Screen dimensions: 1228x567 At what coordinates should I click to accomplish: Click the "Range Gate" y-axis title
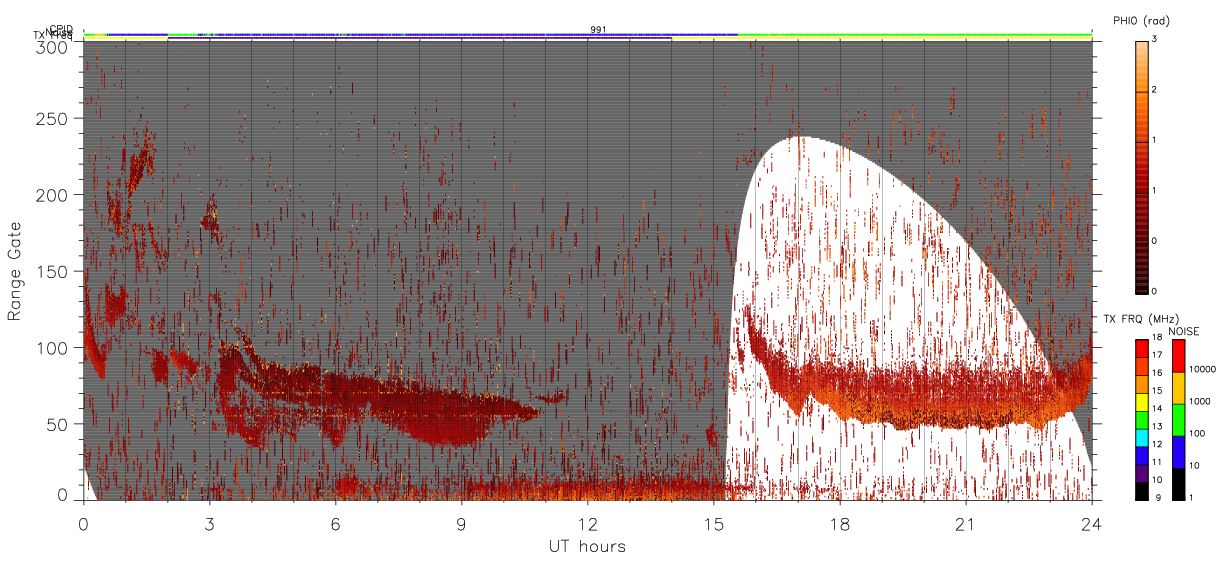pos(15,272)
